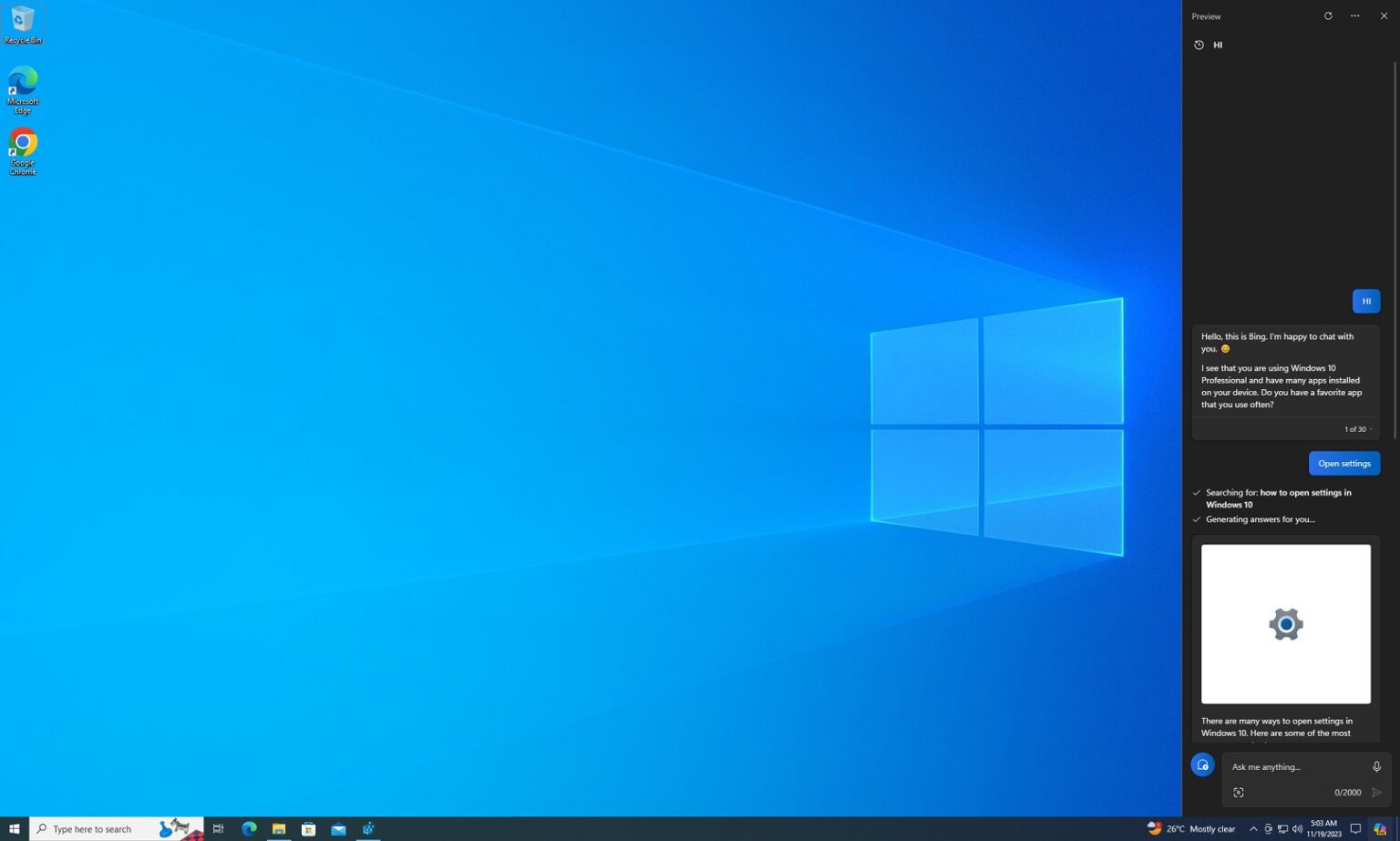Expand the 1 of 30 response selector
The width and height of the screenshot is (1400, 841).
(1356, 428)
